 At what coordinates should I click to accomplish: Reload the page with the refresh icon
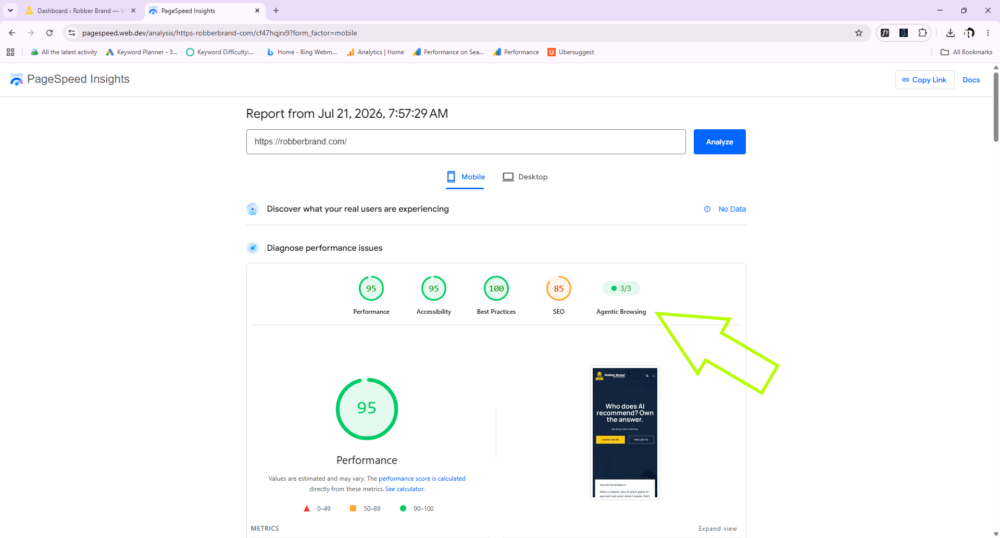click(49, 33)
